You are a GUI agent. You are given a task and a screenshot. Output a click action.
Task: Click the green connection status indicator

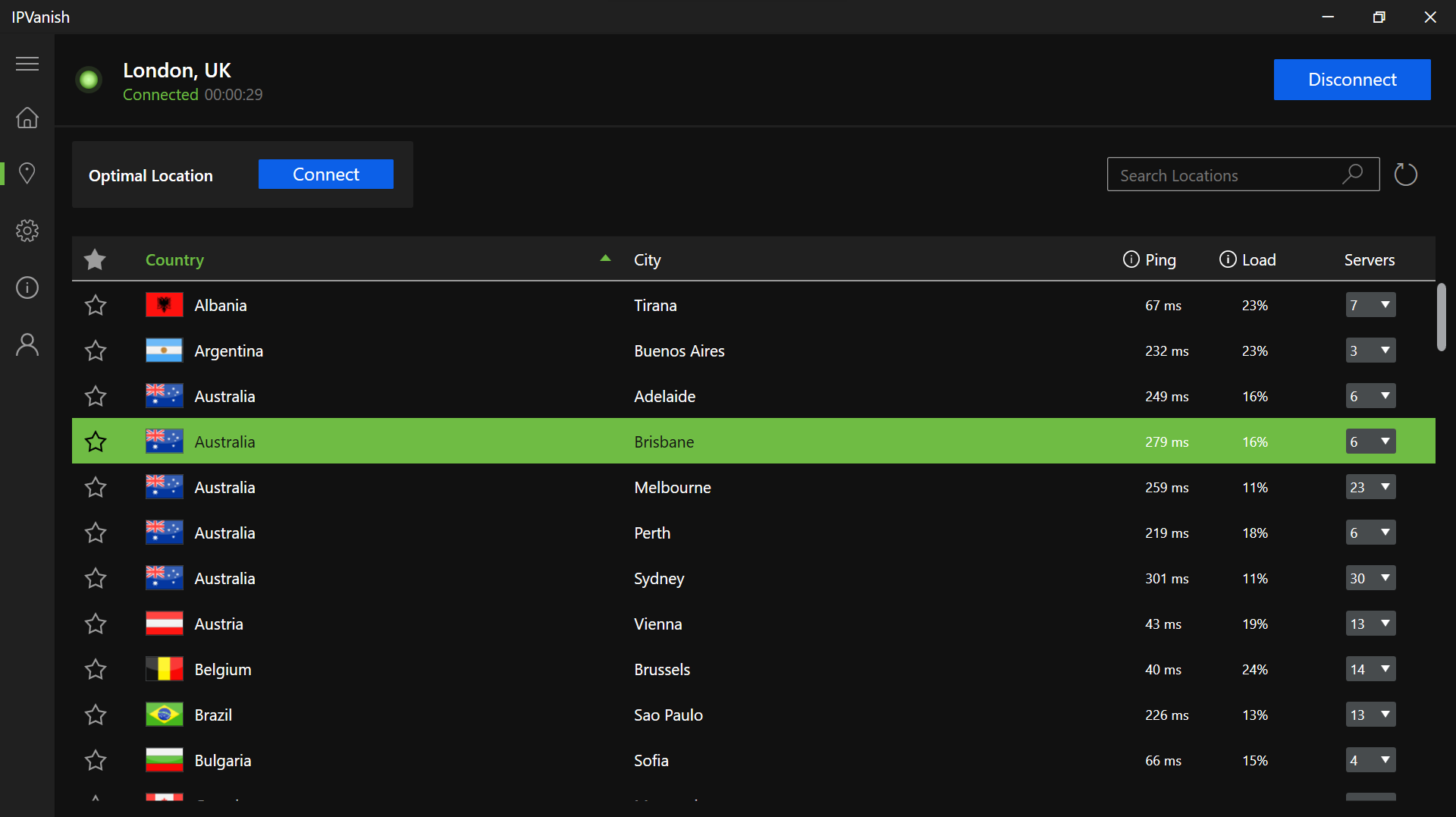point(89,80)
